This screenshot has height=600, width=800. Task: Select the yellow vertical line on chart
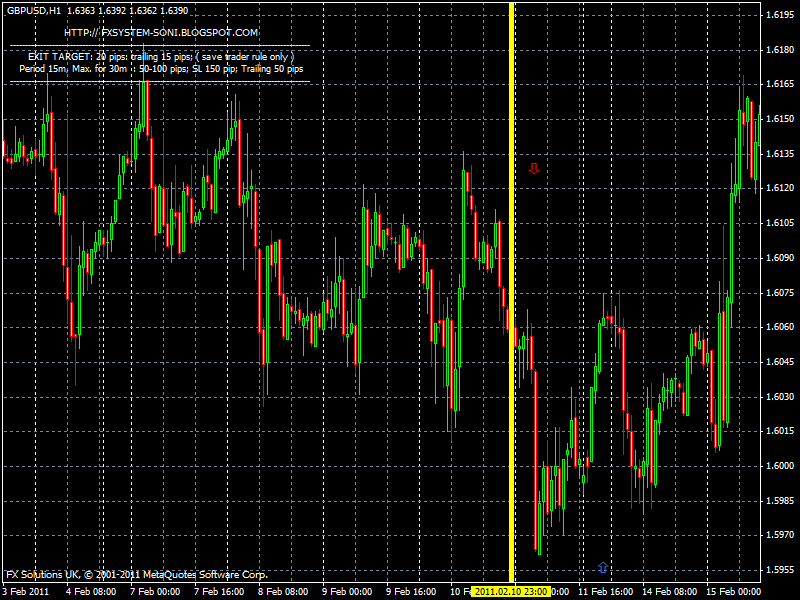[512, 300]
